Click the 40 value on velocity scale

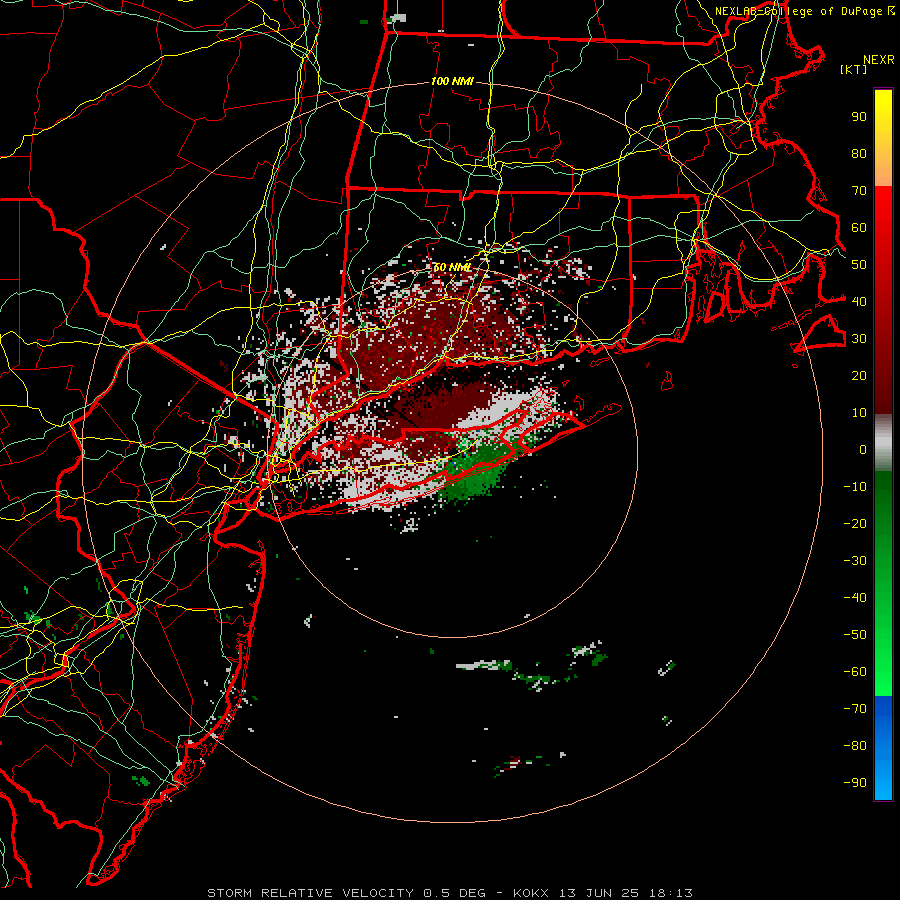[859, 302]
